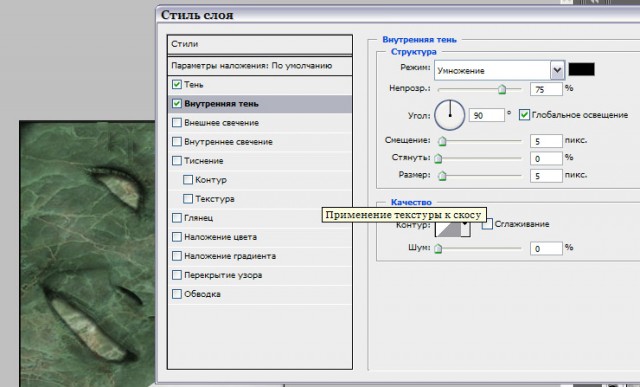Click the Стянуть slider handle

tap(438, 158)
